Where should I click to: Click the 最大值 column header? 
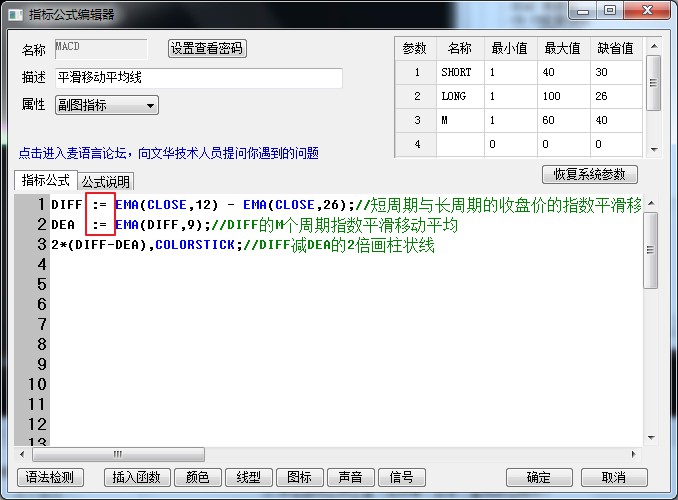point(563,48)
